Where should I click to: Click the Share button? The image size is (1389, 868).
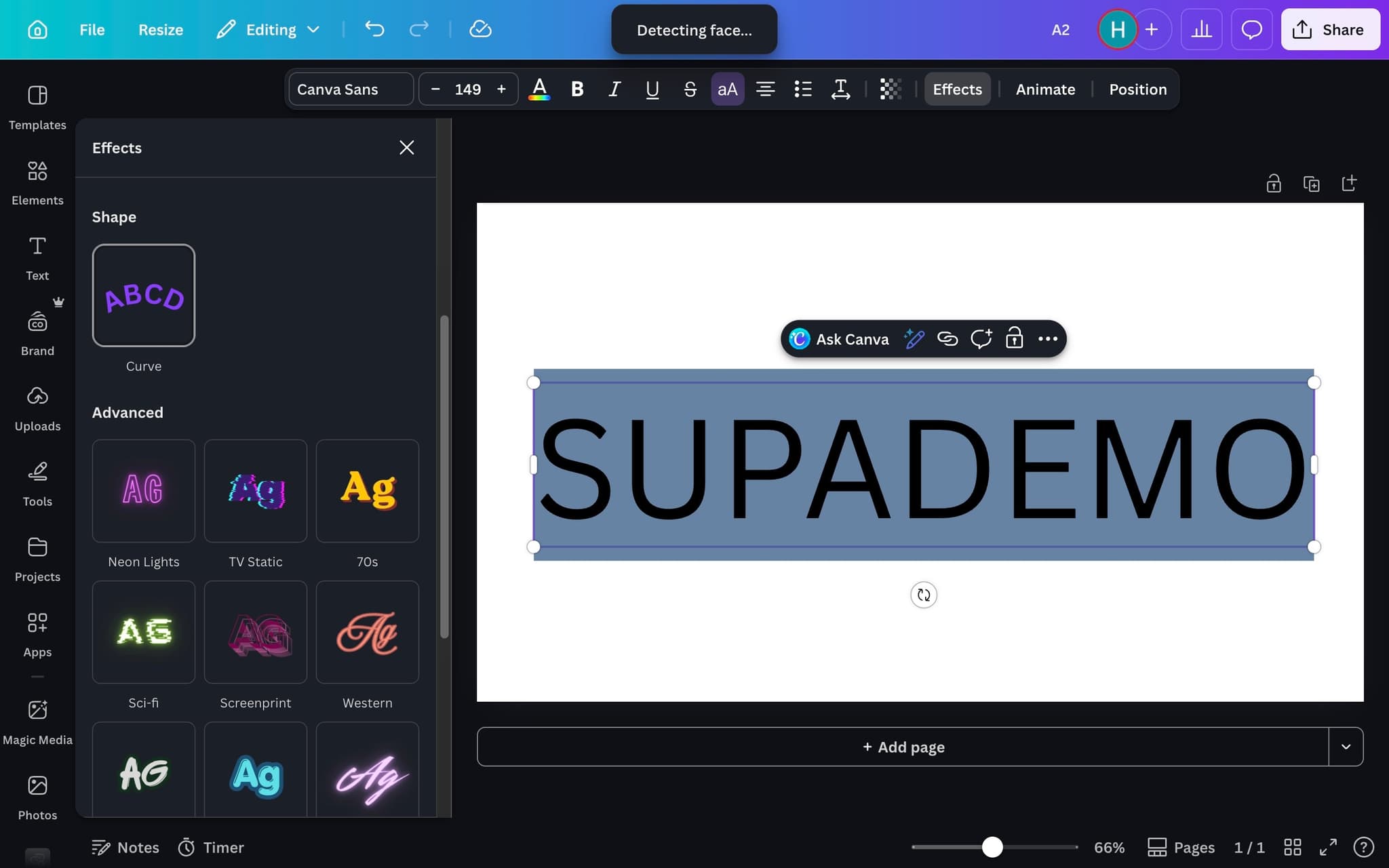[1329, 29]
